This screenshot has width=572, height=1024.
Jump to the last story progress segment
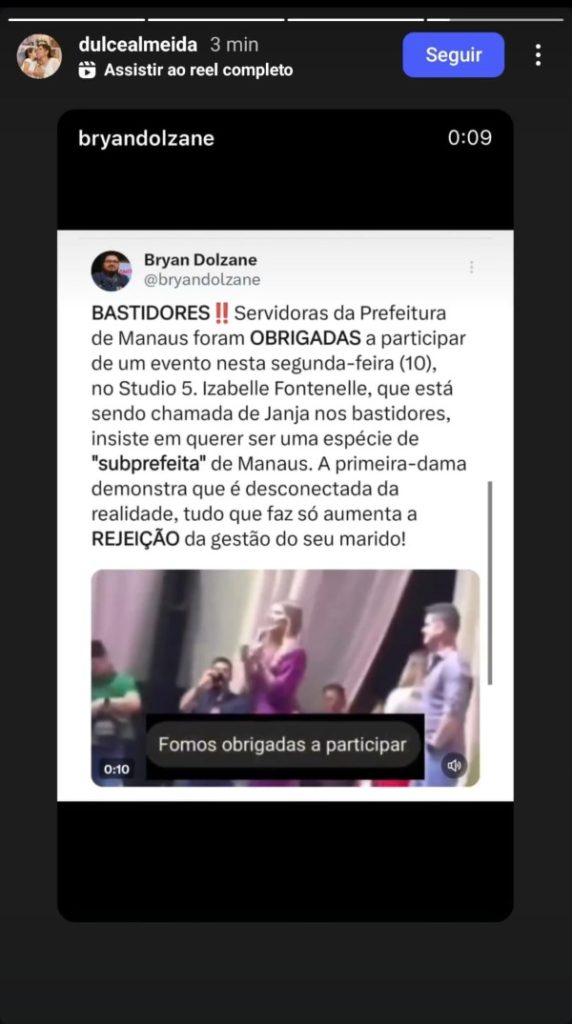coord(495,20)
